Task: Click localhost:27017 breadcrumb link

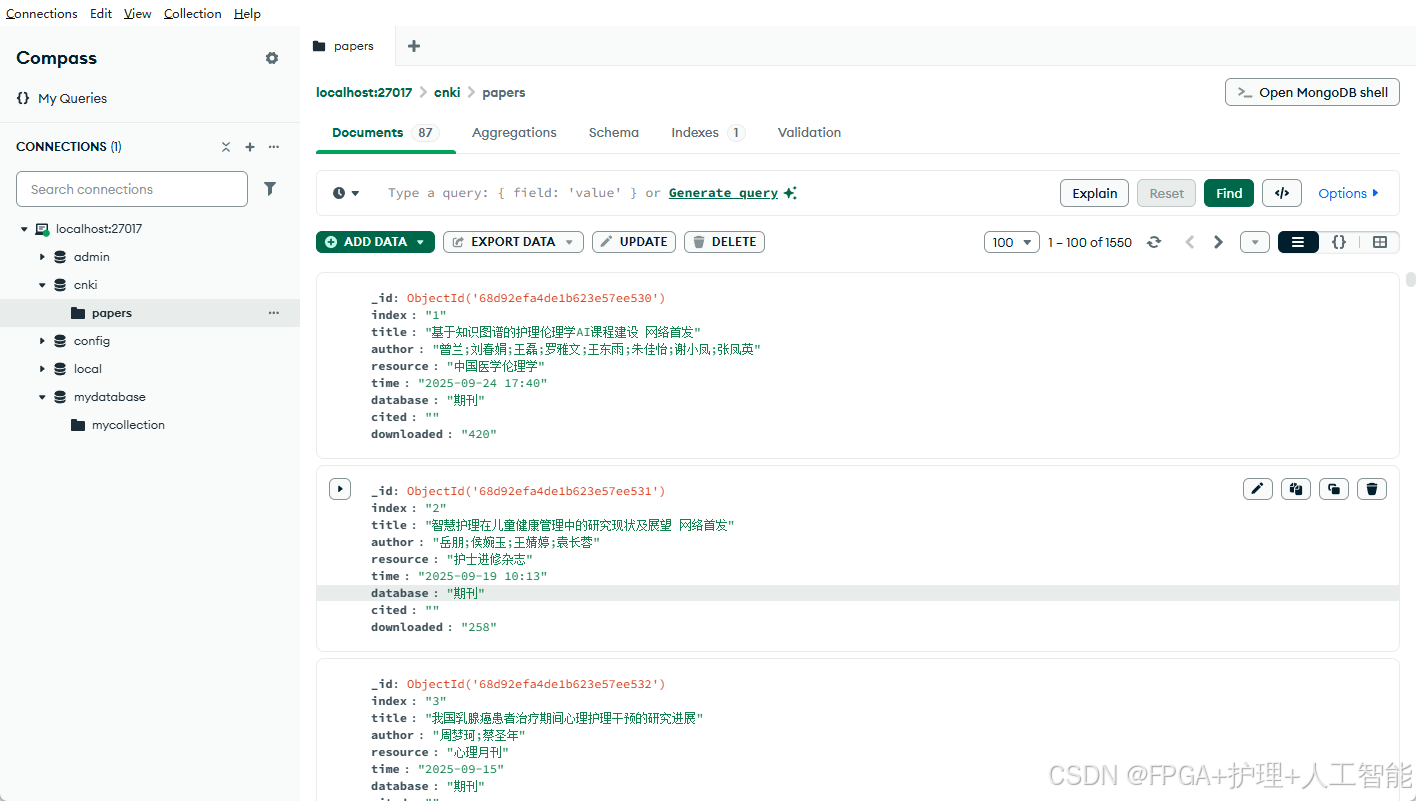Action: tap(364, 92)
